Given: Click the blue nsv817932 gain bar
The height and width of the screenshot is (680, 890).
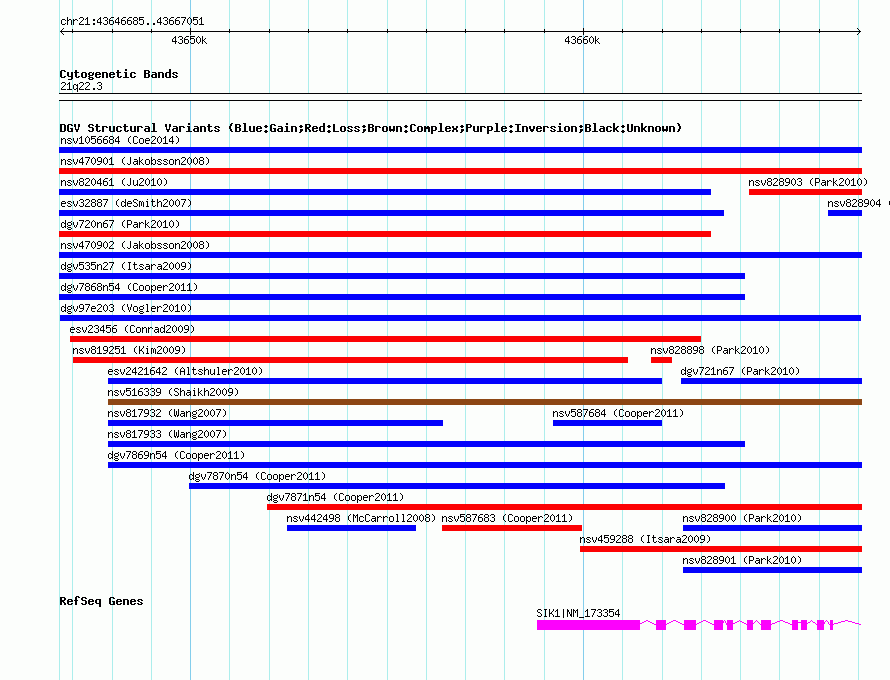Looking at the screenshot, I should coord(275,423).
